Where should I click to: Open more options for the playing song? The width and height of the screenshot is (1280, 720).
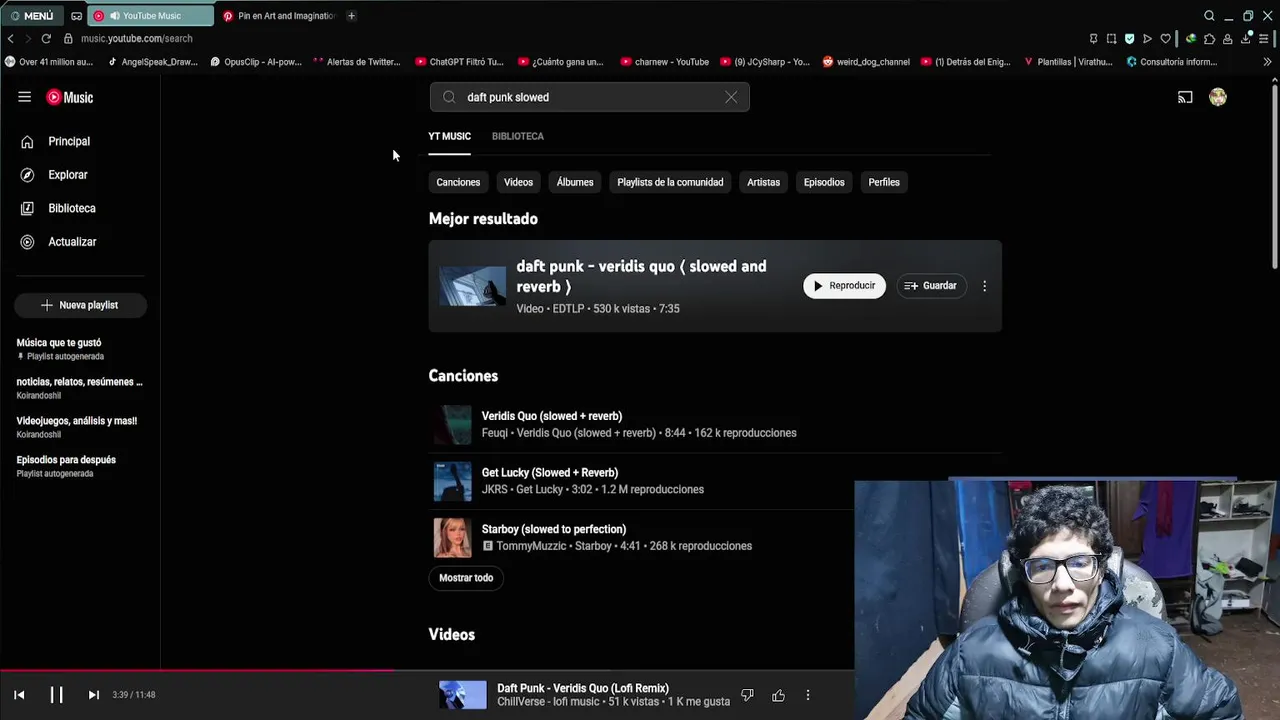click(808, 695)
